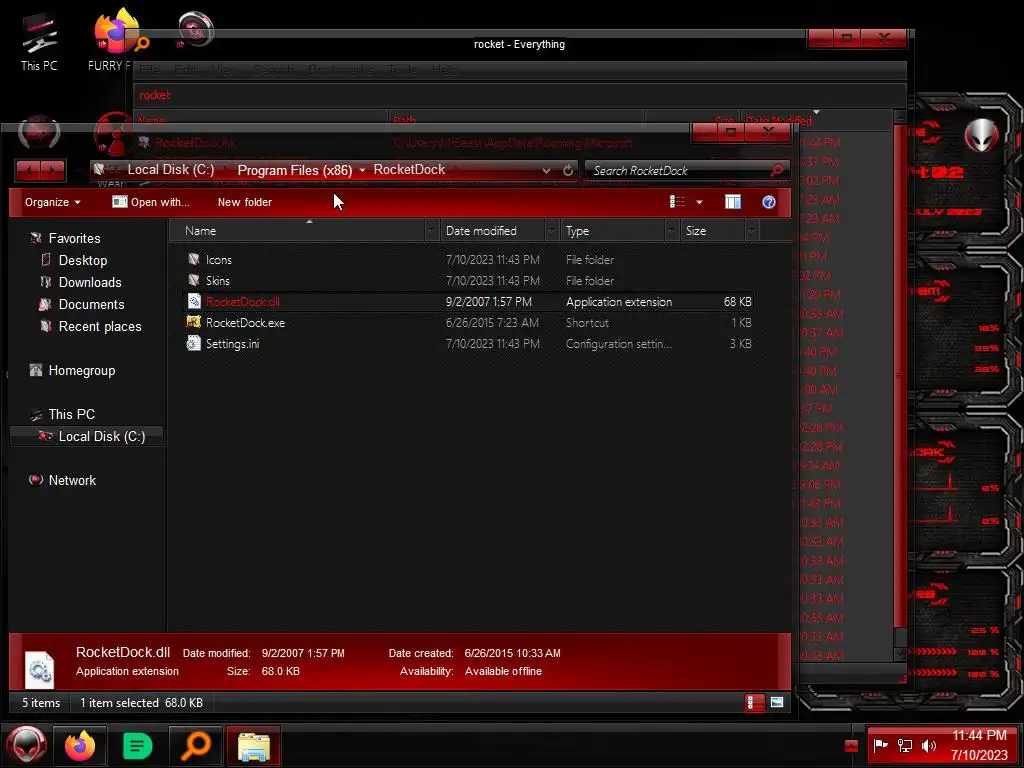This screenshot has height=768, width=1024.
Task: Launch Firefox from the taskbar
Action: [x=80, y=745]
